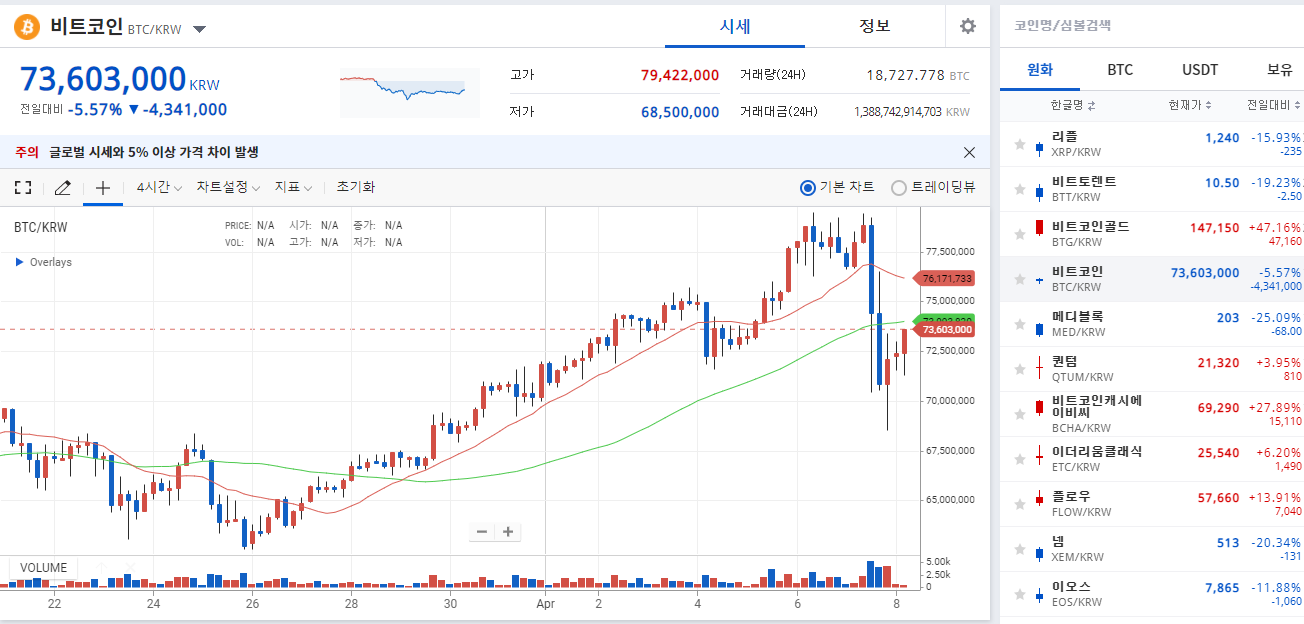Open BTC/KRW market selector dropdown arrow
Screen dimensions: 1304x624
click(x=199, y=29)
